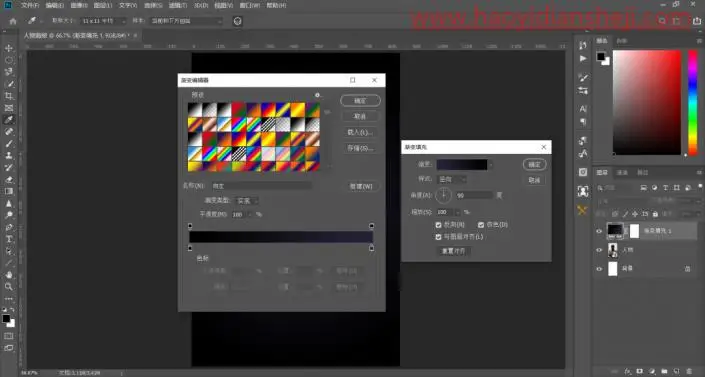Click 取消 in Gradient Editor
705x377 pixels.
coord(360,117)
